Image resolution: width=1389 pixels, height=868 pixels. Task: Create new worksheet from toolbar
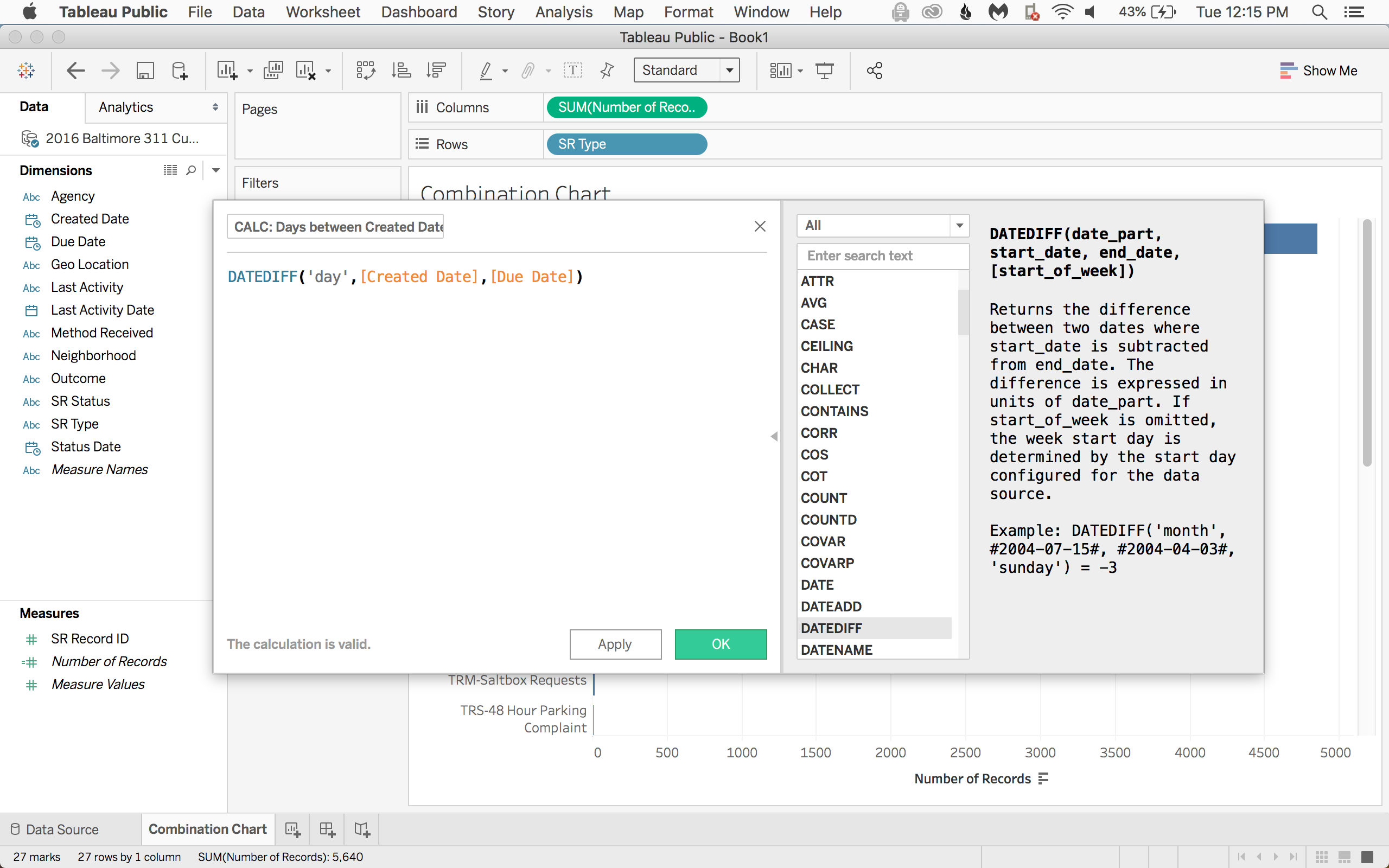227,71
